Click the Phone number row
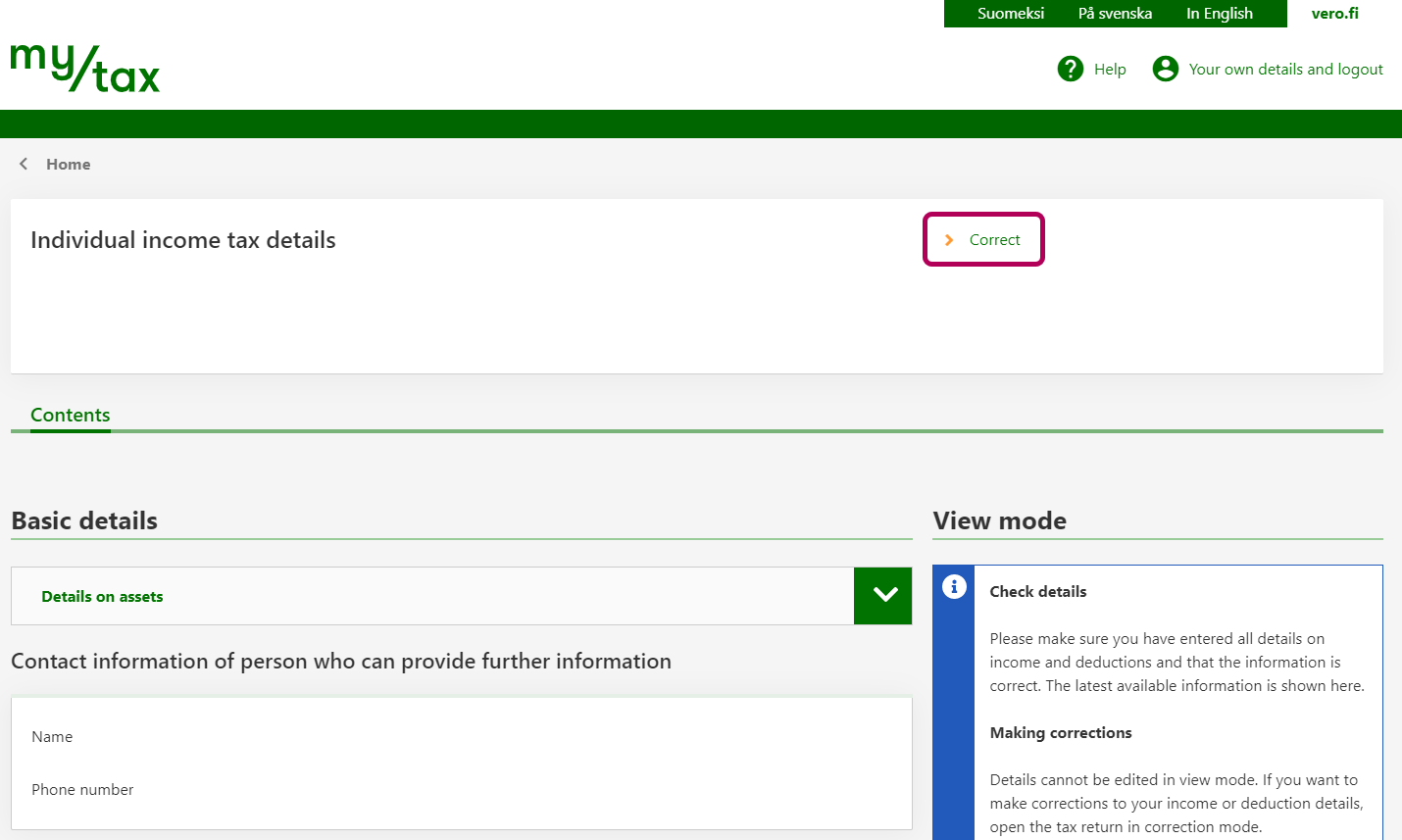1402x840 pixels. coord(82,789)
